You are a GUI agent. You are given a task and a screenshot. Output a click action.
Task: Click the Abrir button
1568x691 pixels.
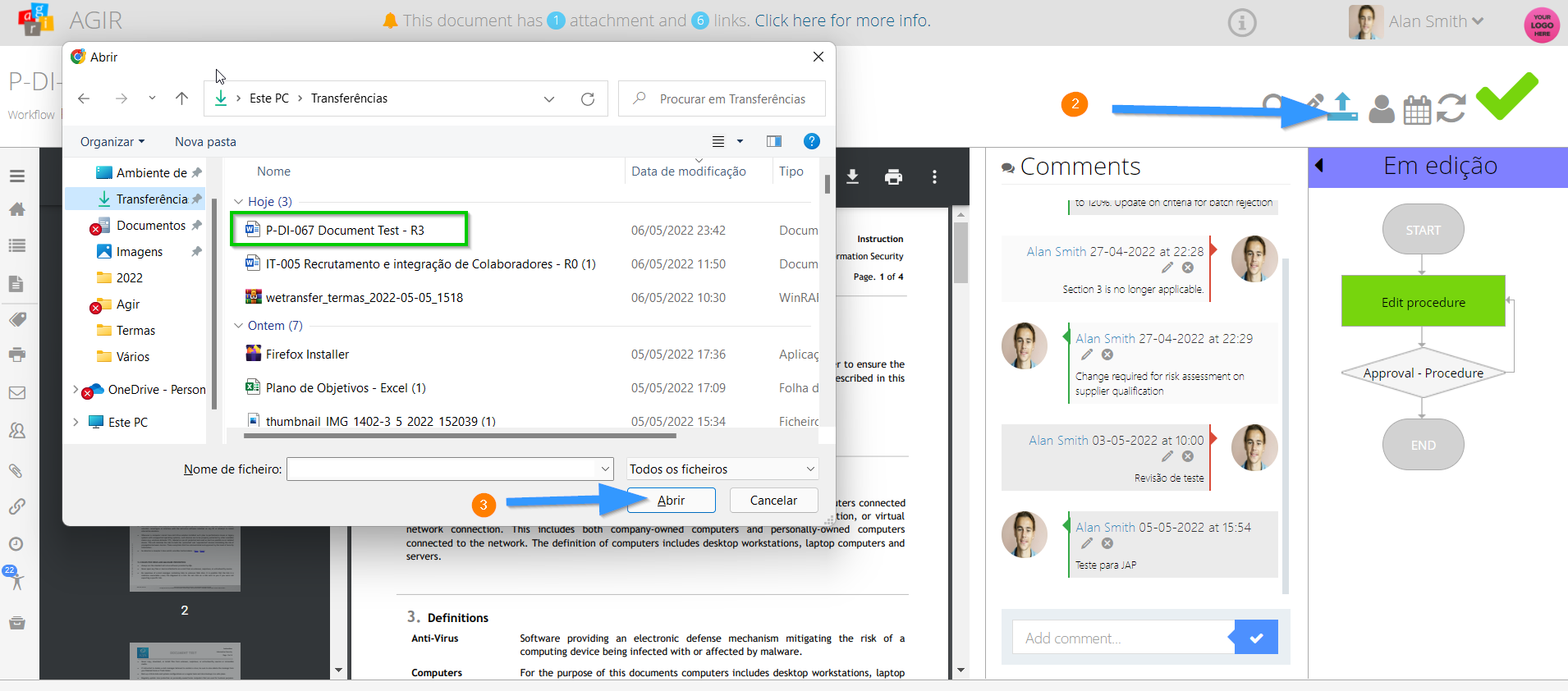coord(671,501)
